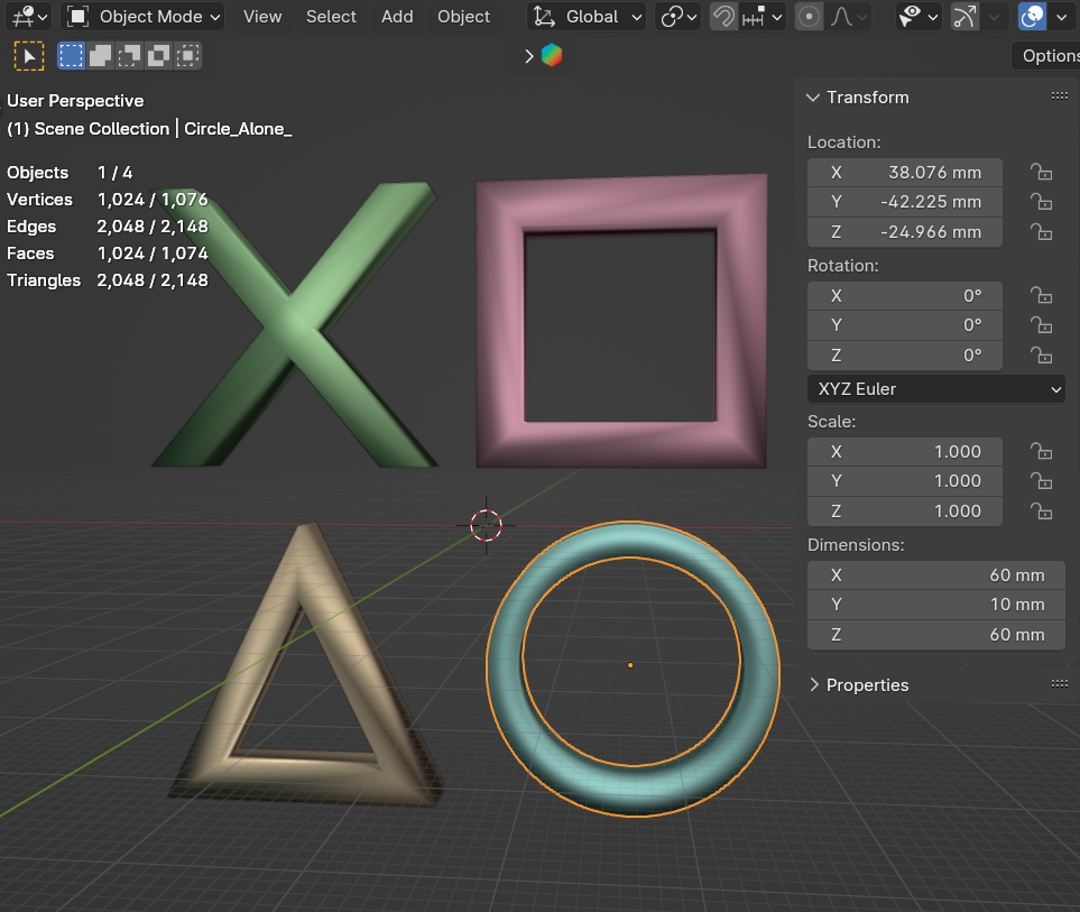Open the XYZ Euler rotation mode dropdown
The image size is (1080, 912).
click(936, 389)
